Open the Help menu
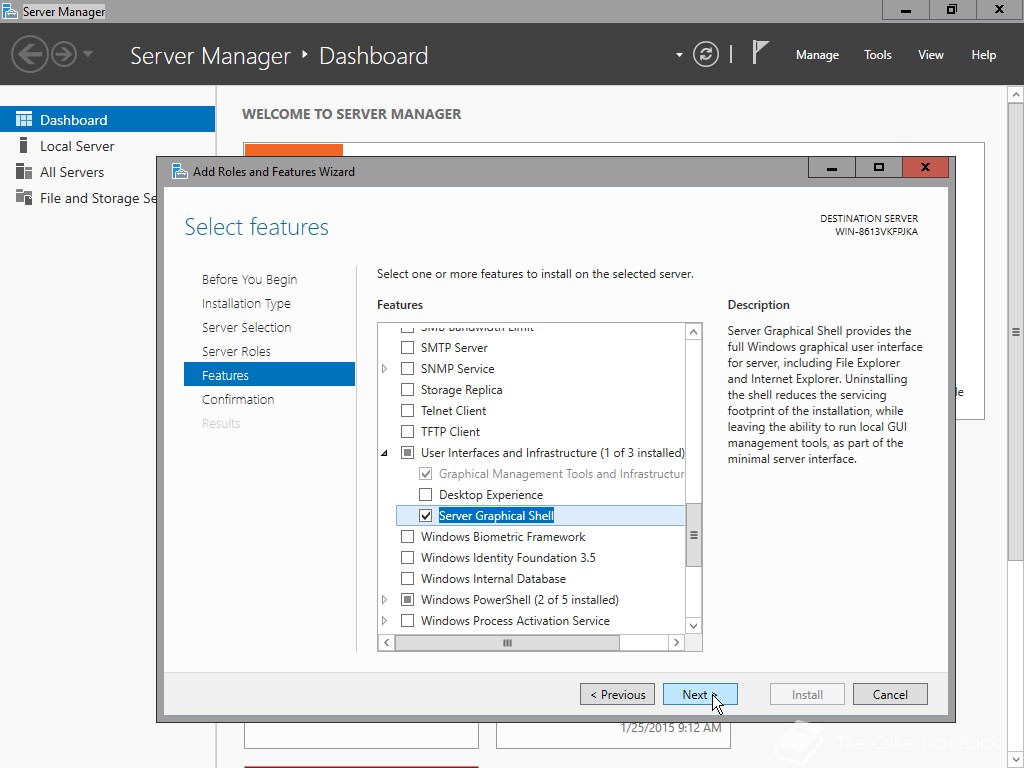This screenshot has width=1024, height=768. coord(983,55)
